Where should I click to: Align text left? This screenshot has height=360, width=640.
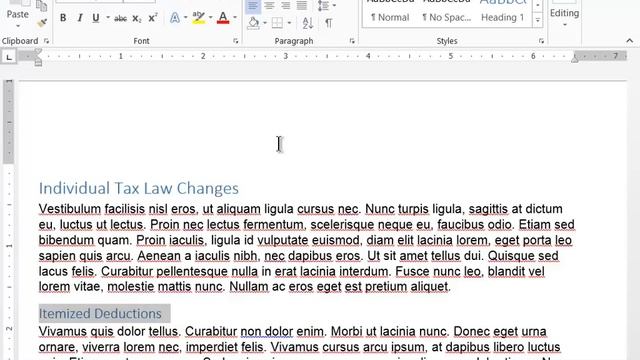tap(253, 6)
